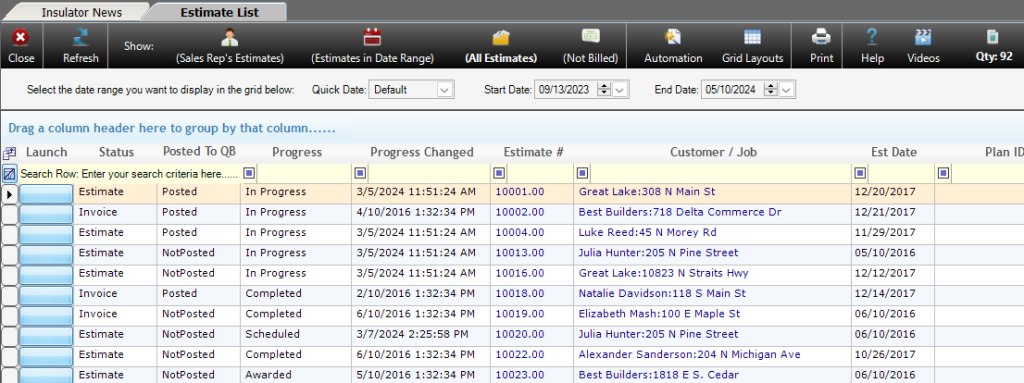The width and height of the screenshot is (1024, 383).
Task: Open the End Date calendar dropdown
Action: pyautogui.click(x=787, y=90)
